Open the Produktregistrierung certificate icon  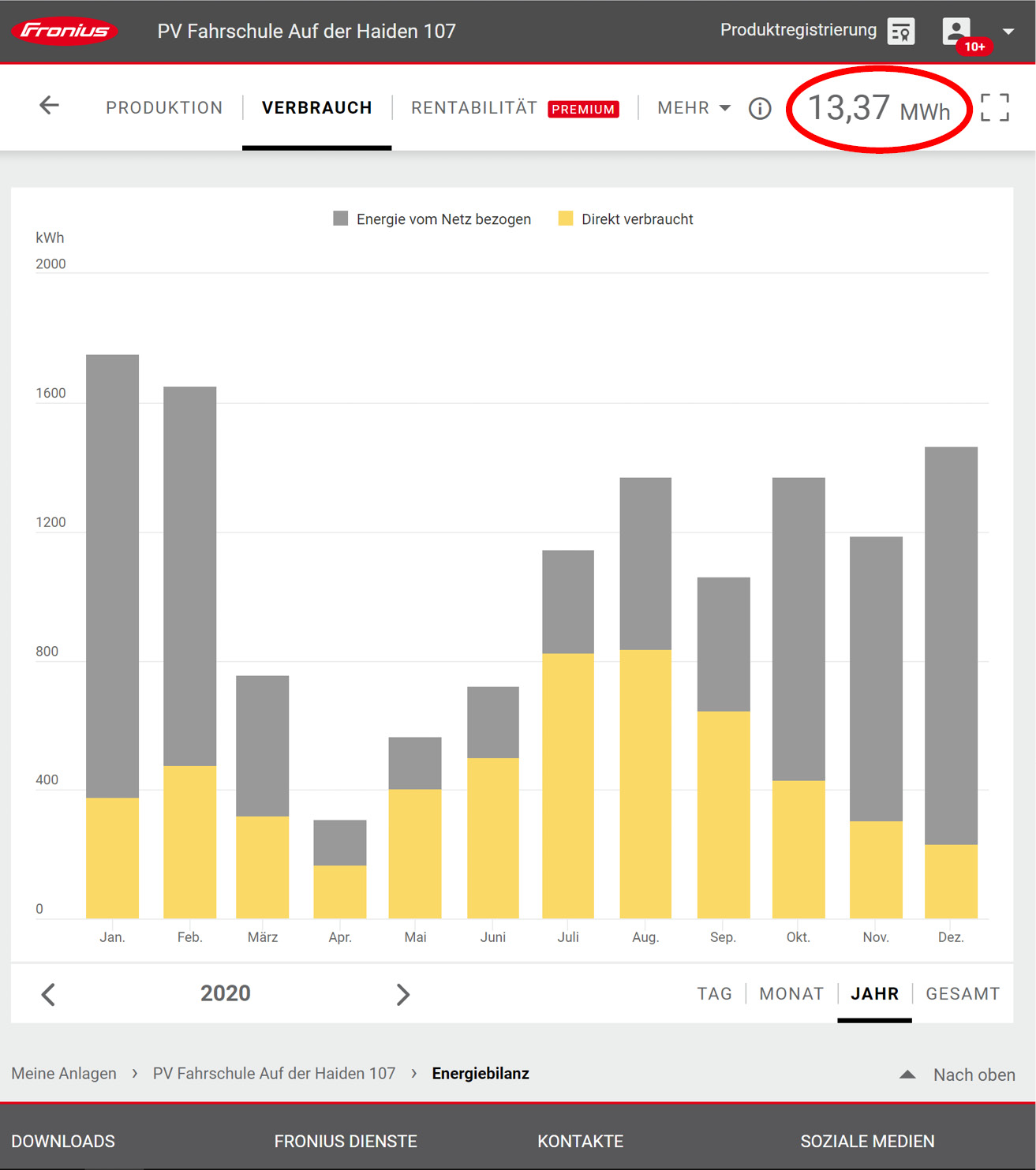(x=900, y=32)
